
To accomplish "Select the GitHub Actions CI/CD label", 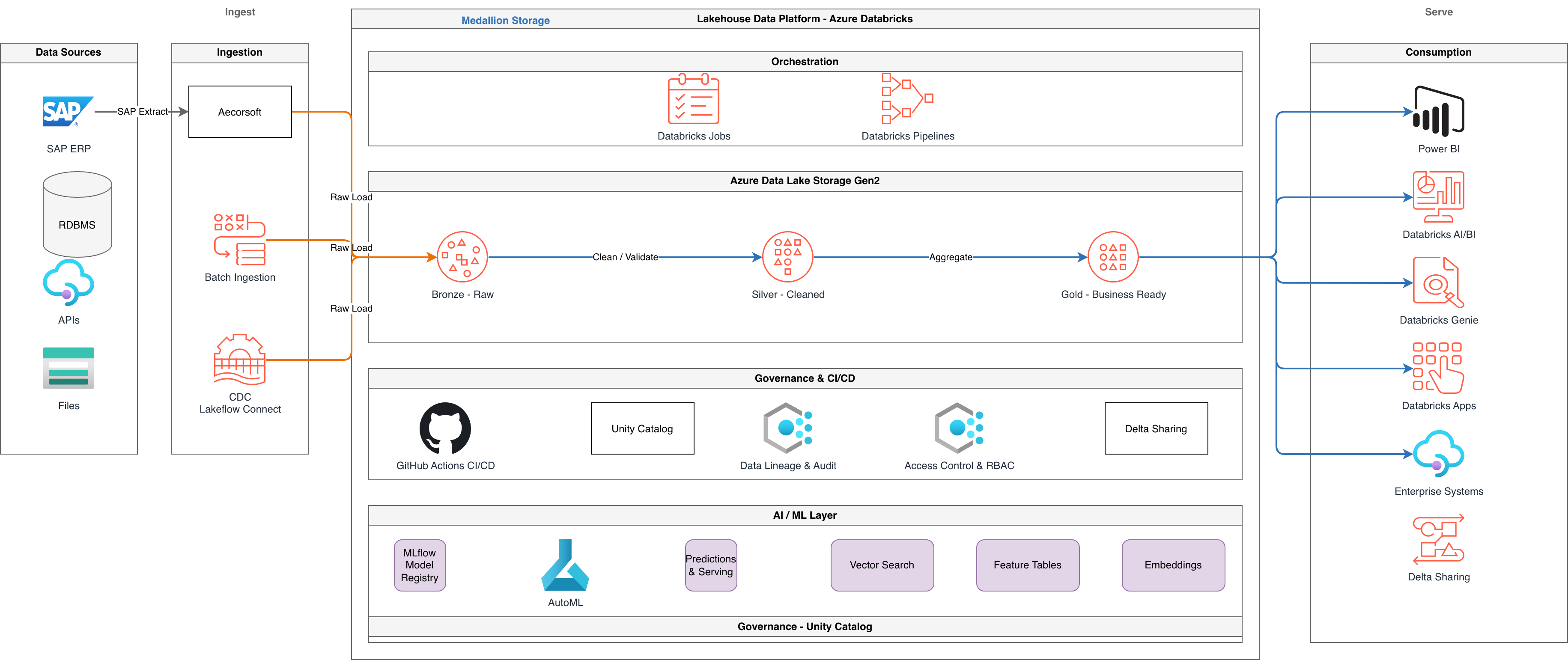I will click(445, 466).
